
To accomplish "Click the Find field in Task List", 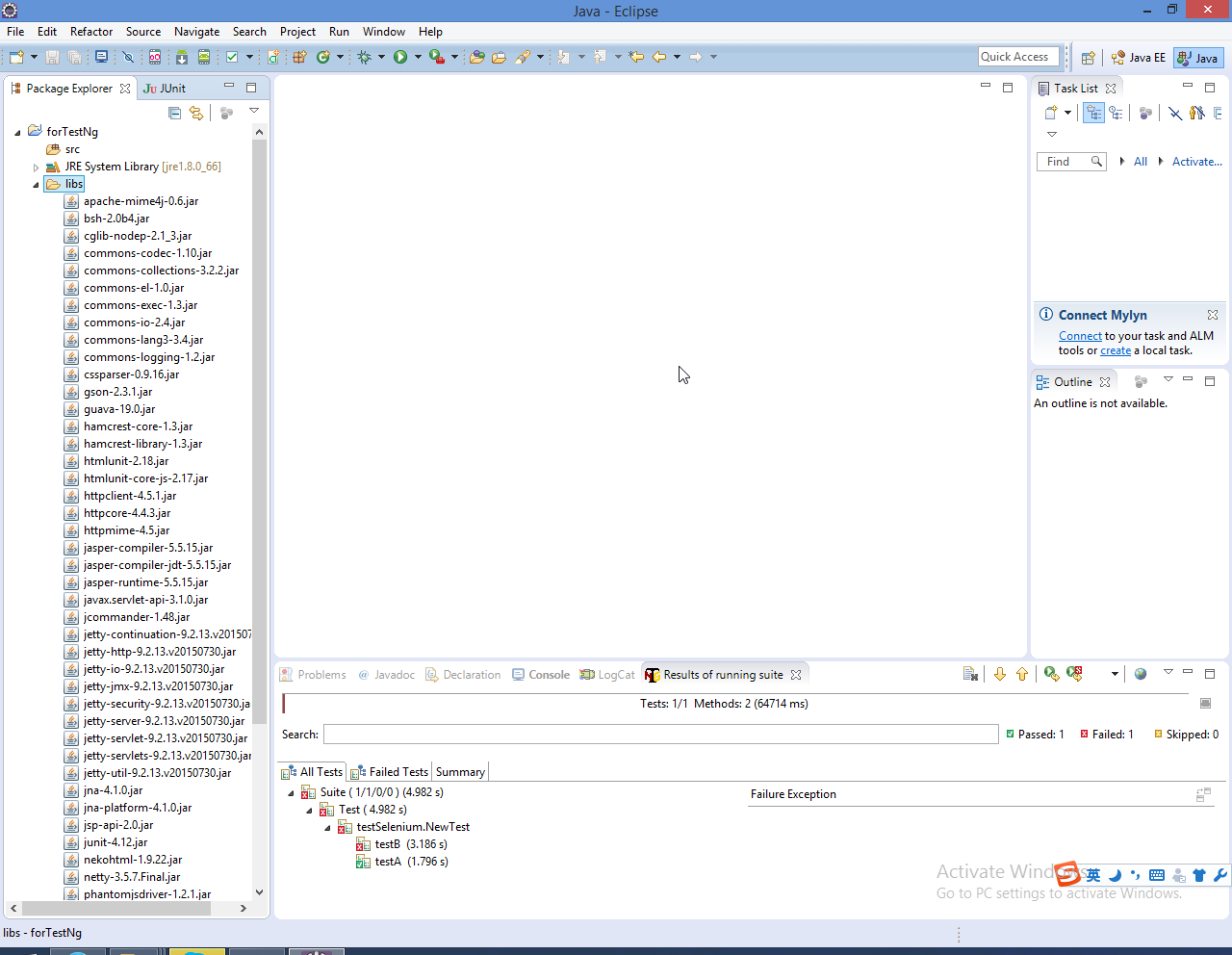I will 1070,162.
